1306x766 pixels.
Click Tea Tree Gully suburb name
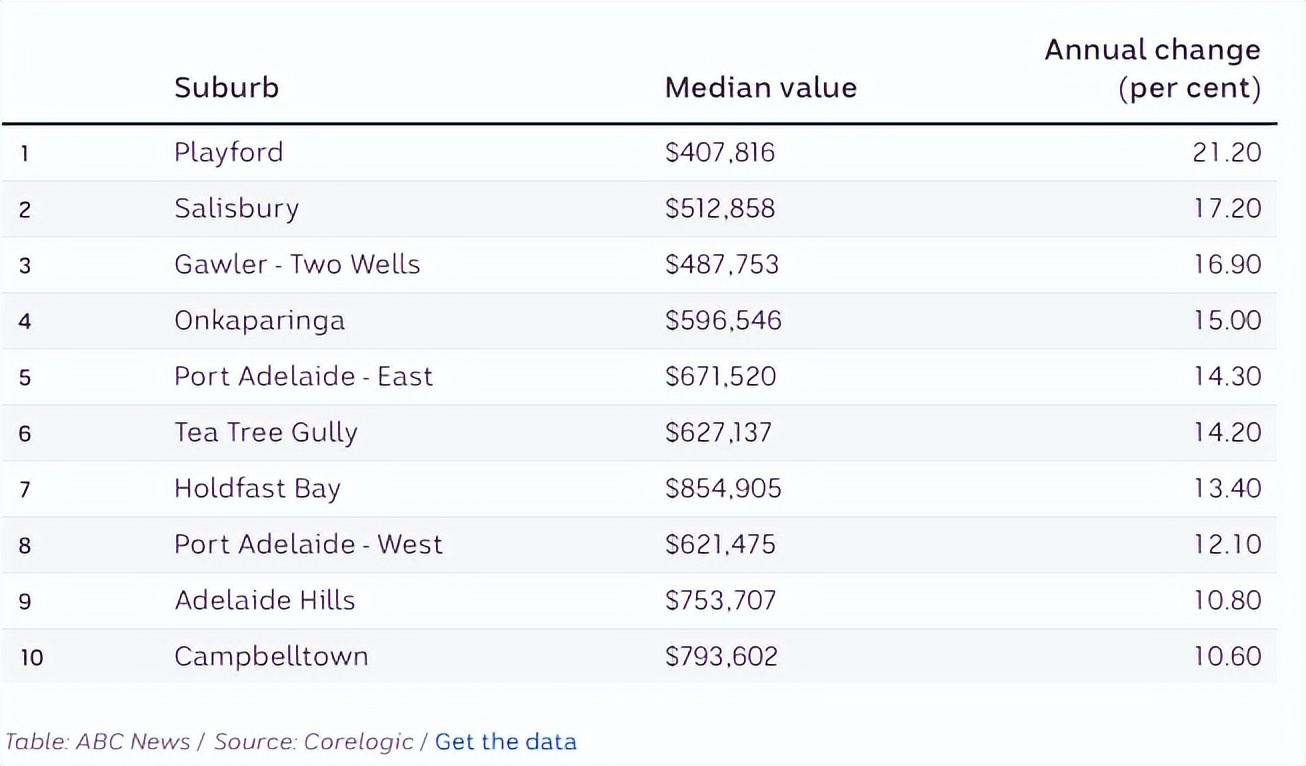(265, 432)
